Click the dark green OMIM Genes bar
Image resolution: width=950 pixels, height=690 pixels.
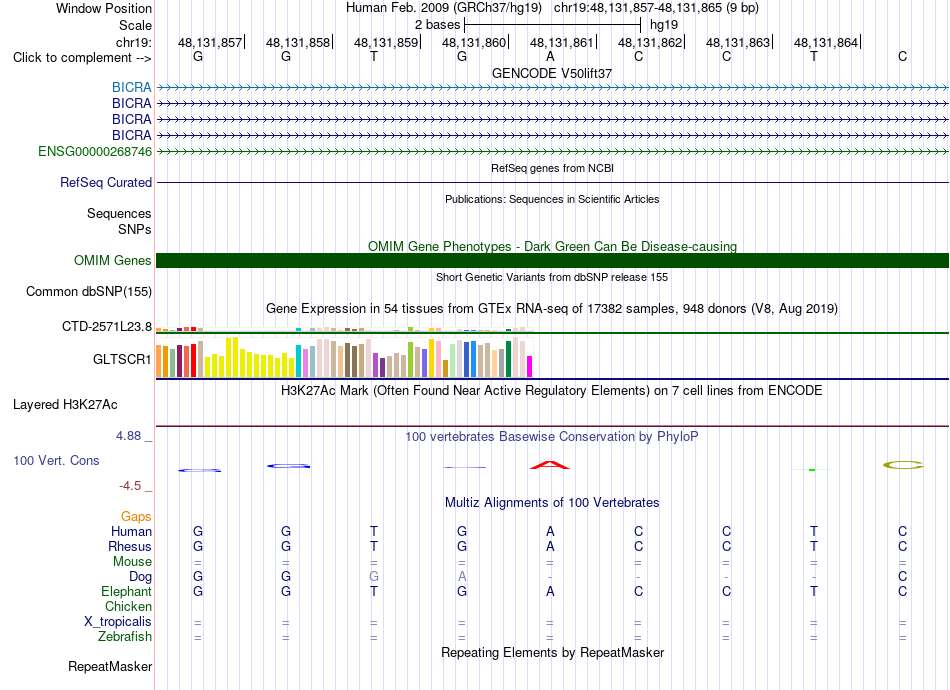click(552, 260)
